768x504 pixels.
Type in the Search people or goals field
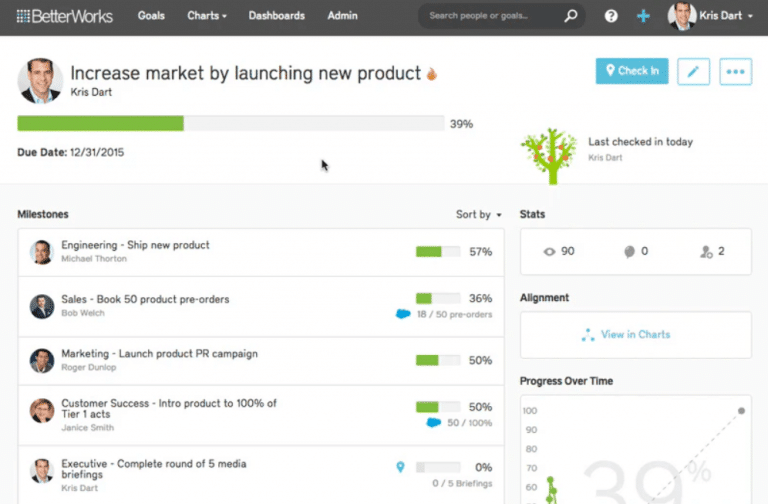pyautogui.click(x=490, y=16)
